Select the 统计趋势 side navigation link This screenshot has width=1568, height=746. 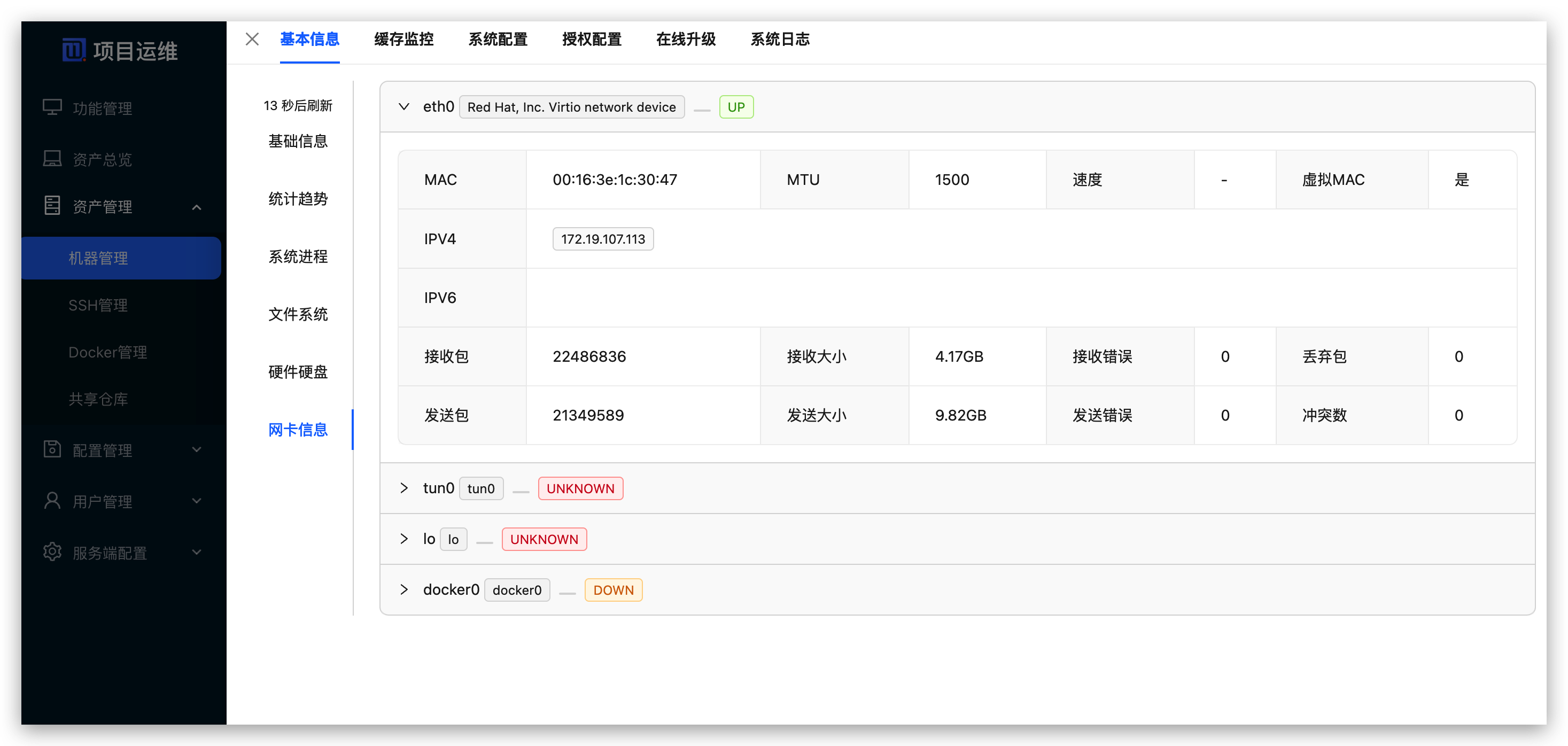[x=298, y=199]
